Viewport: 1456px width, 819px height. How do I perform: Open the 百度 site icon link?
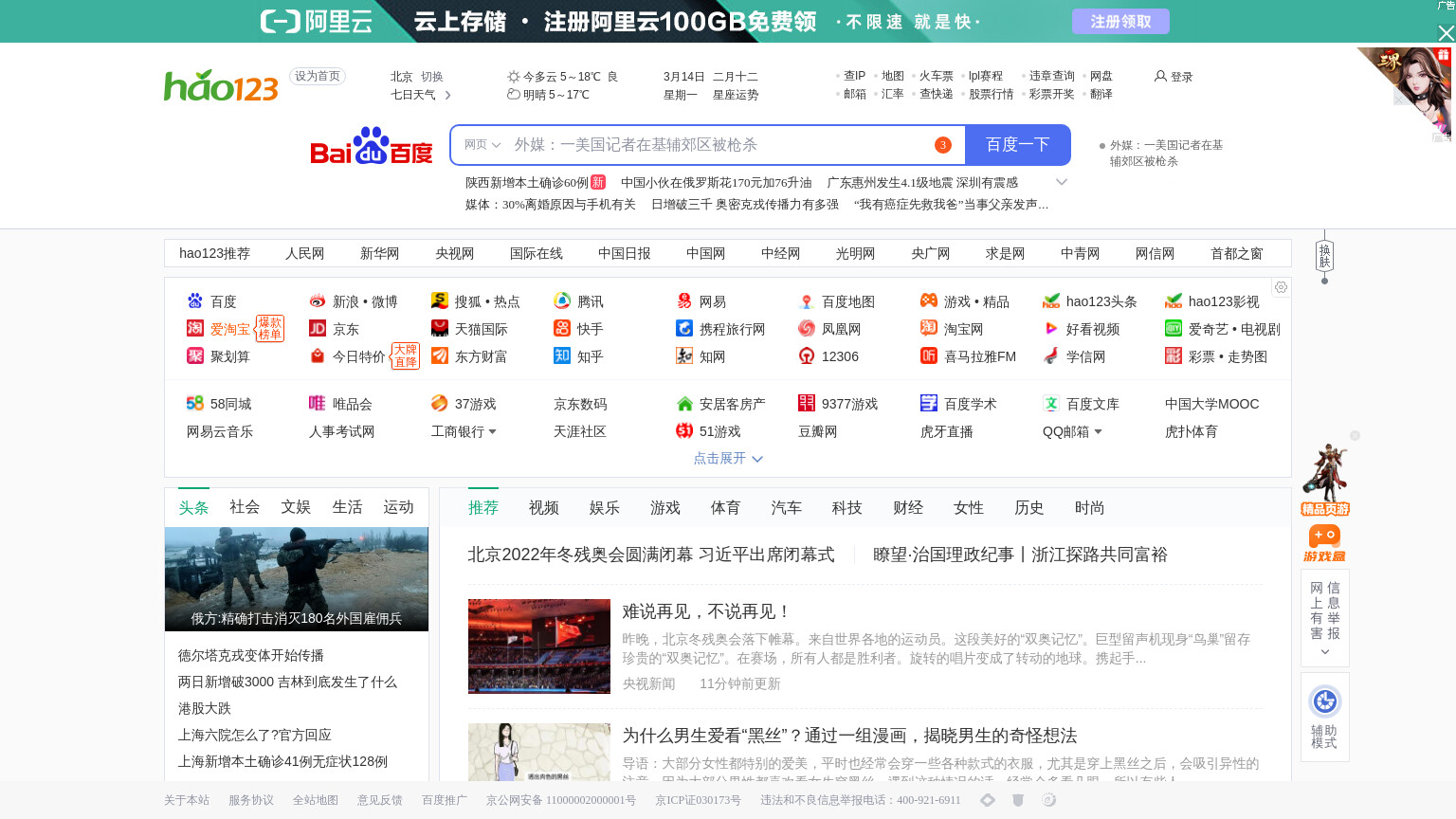click(195, 300)
